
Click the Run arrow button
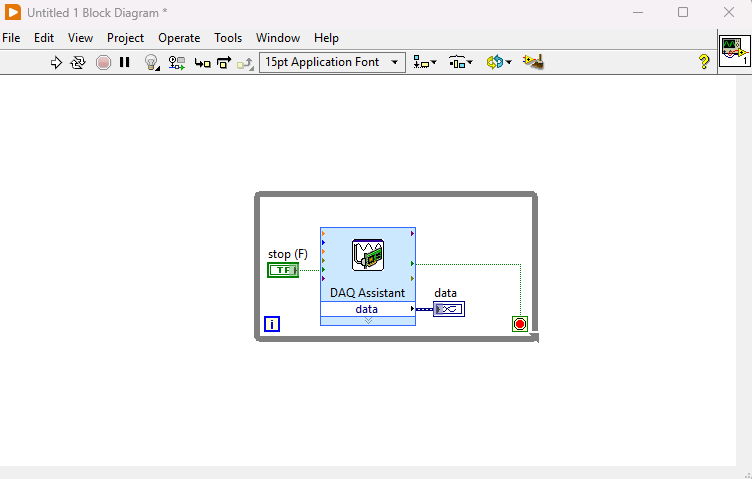tap(56, 62)
